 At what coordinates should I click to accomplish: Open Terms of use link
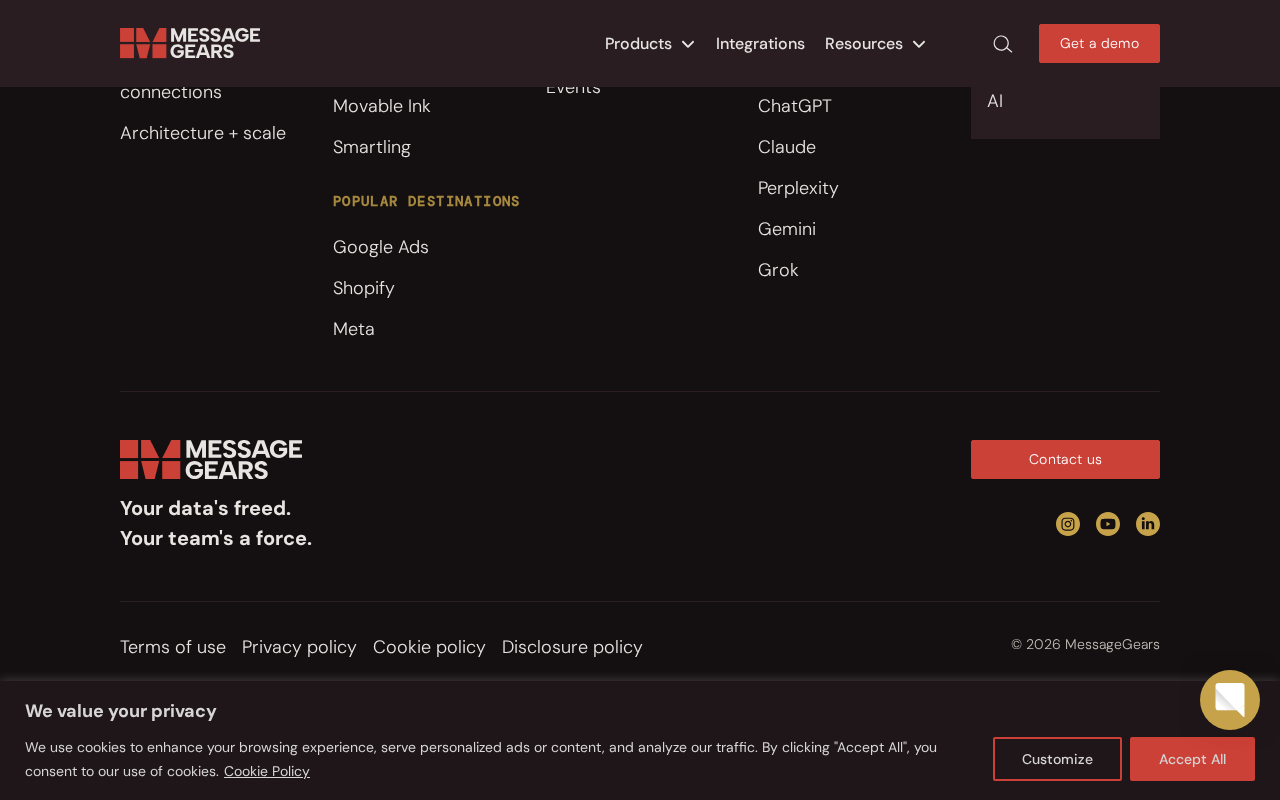click(x=173, y=647)
